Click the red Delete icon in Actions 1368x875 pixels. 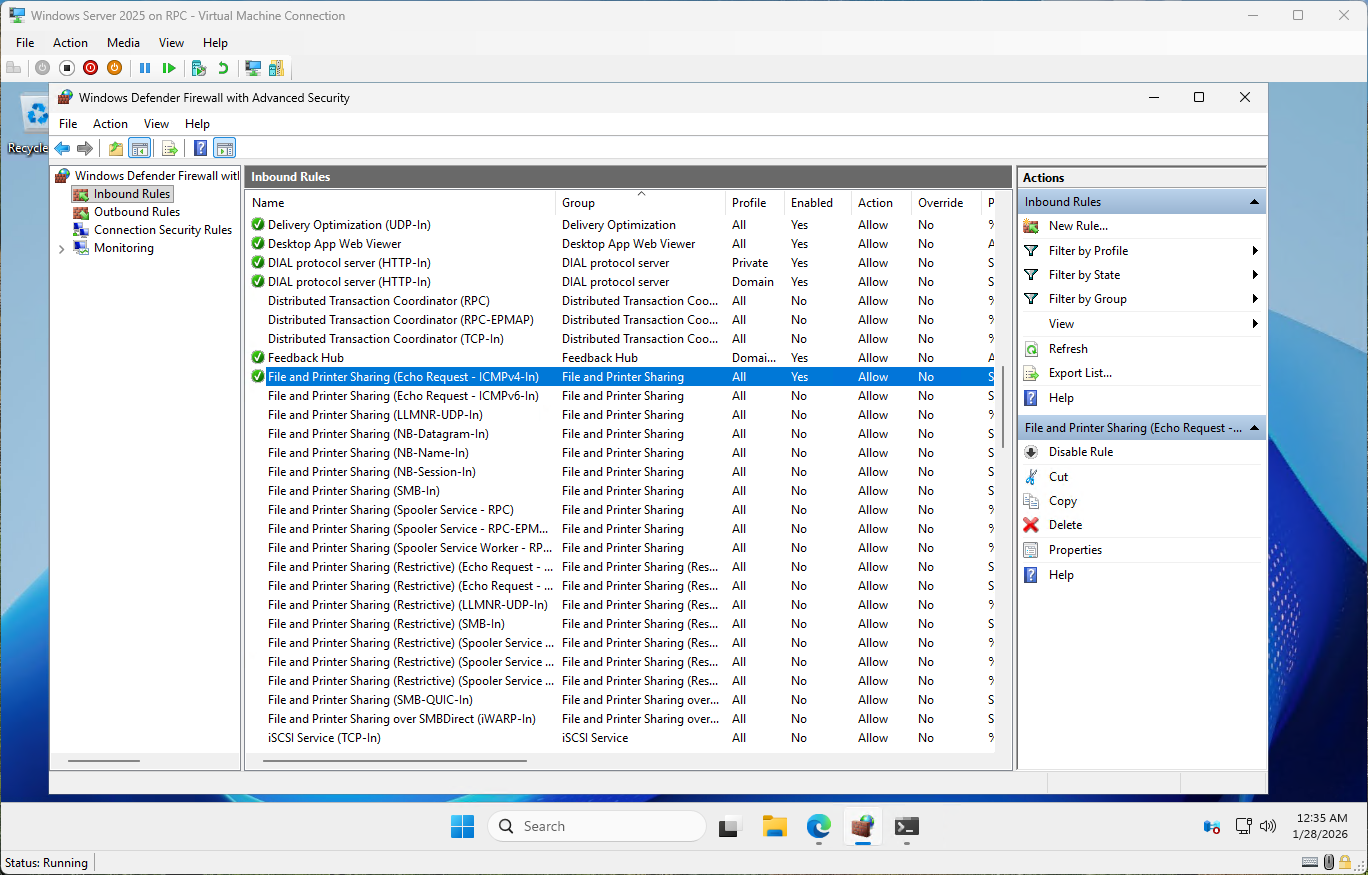pyautogui.click(x=1031, y=525)
